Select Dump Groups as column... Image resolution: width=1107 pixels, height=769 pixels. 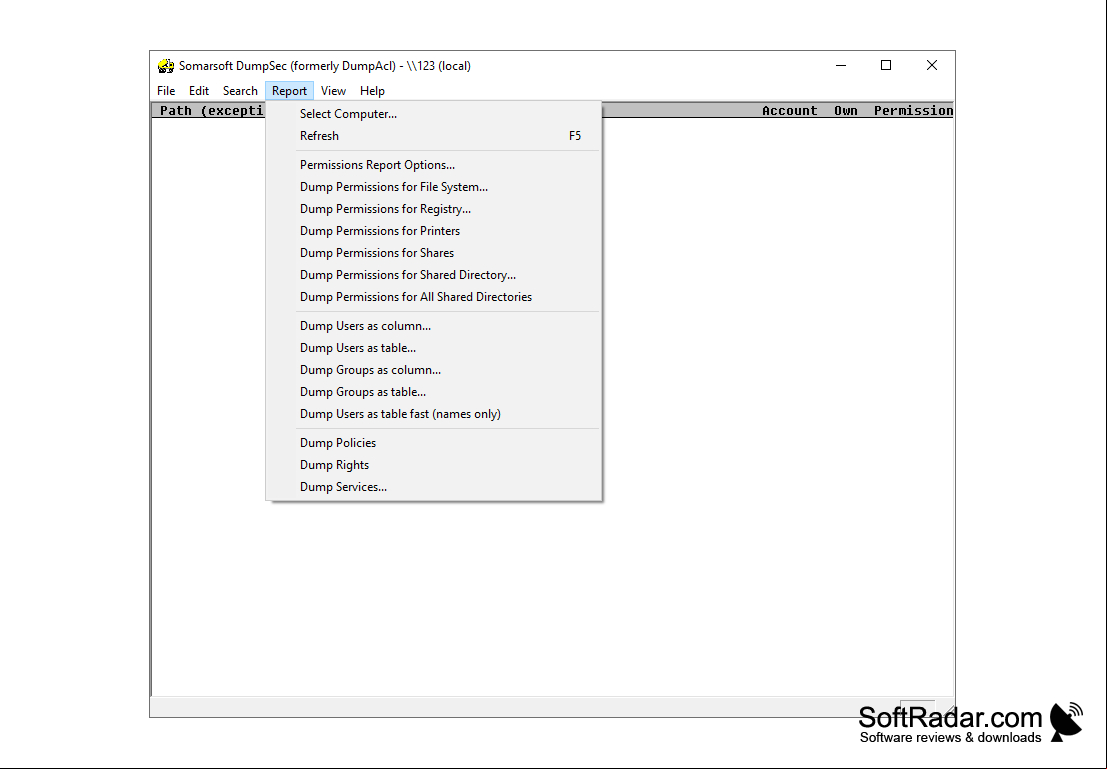point(433,369)
